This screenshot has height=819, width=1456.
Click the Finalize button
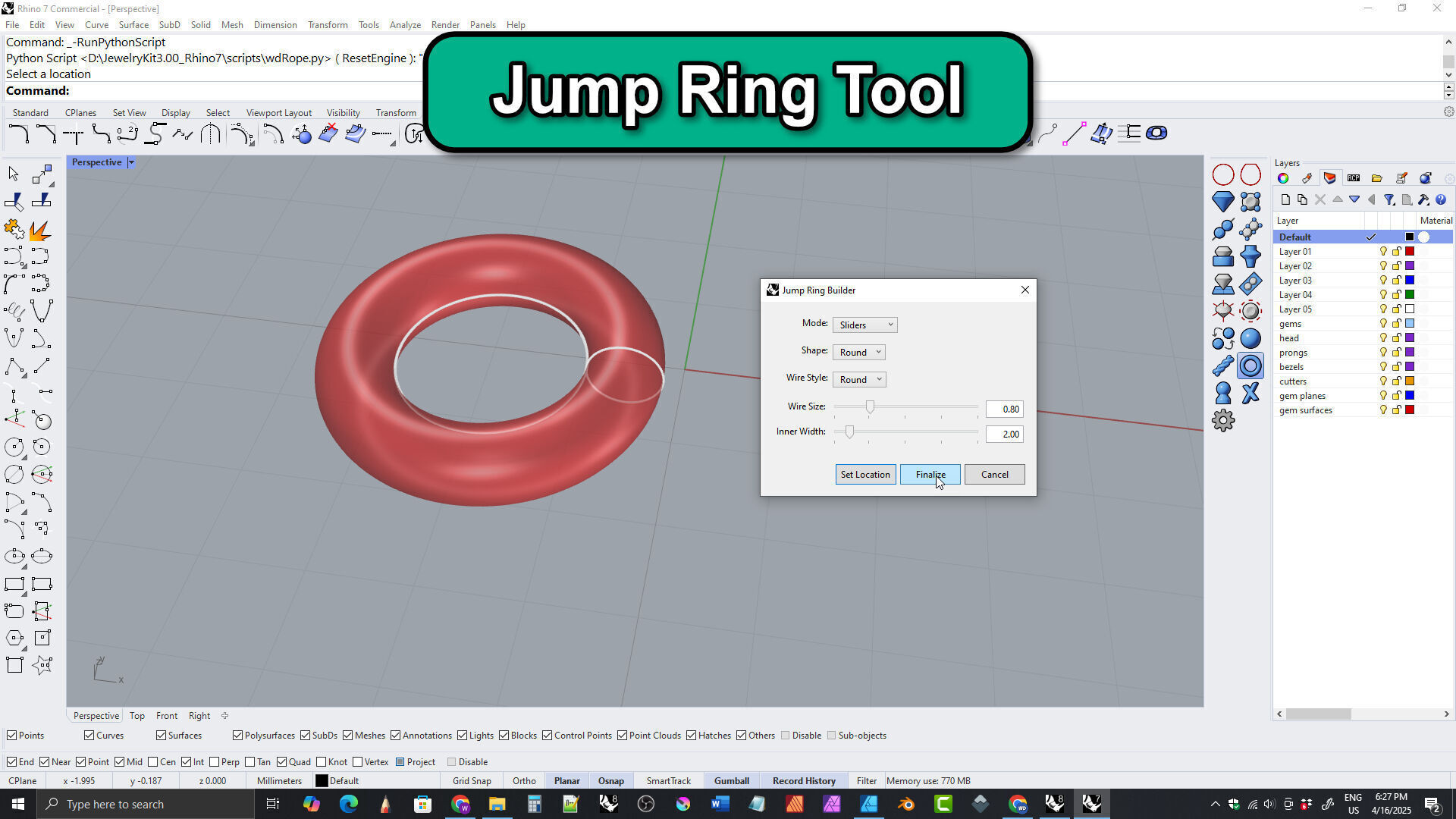930,475
